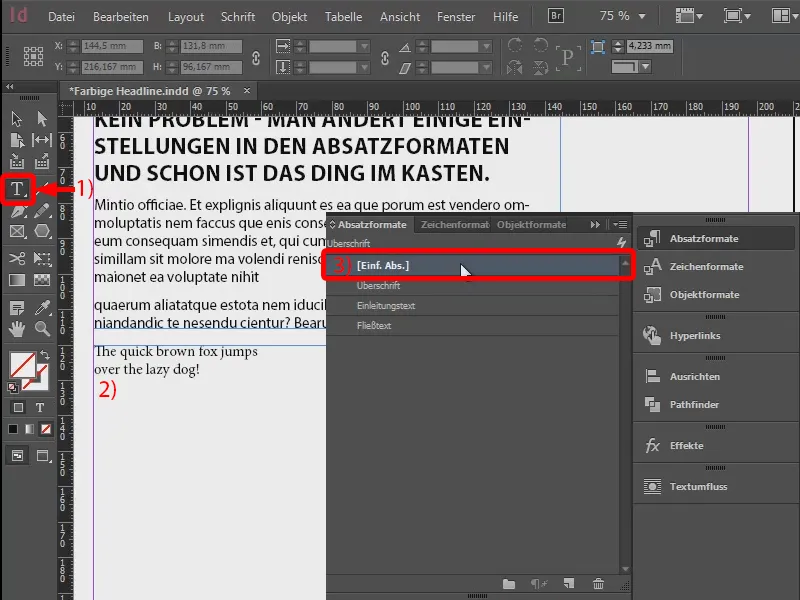
Task: Select the Gradient Swatch tool
Action: (x=16, y=280)
